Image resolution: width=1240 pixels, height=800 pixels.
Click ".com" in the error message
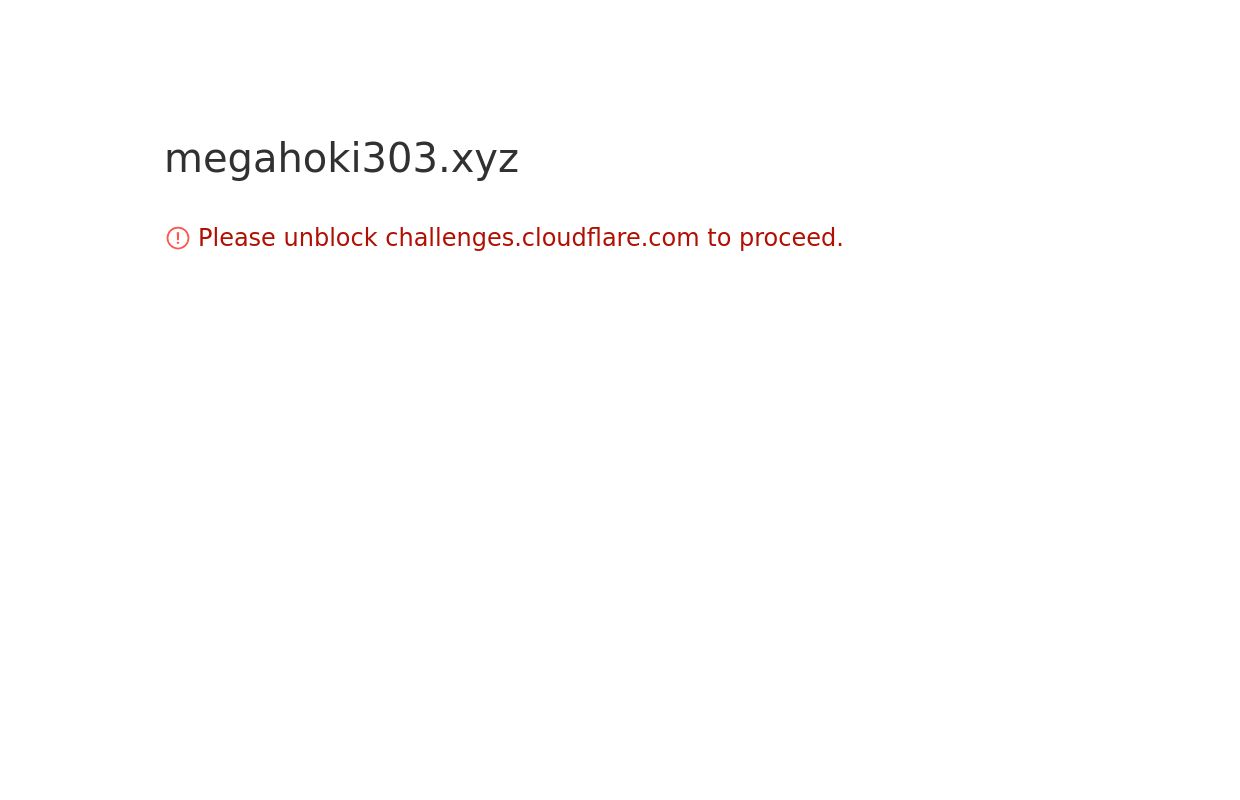(x=671, y=238)
